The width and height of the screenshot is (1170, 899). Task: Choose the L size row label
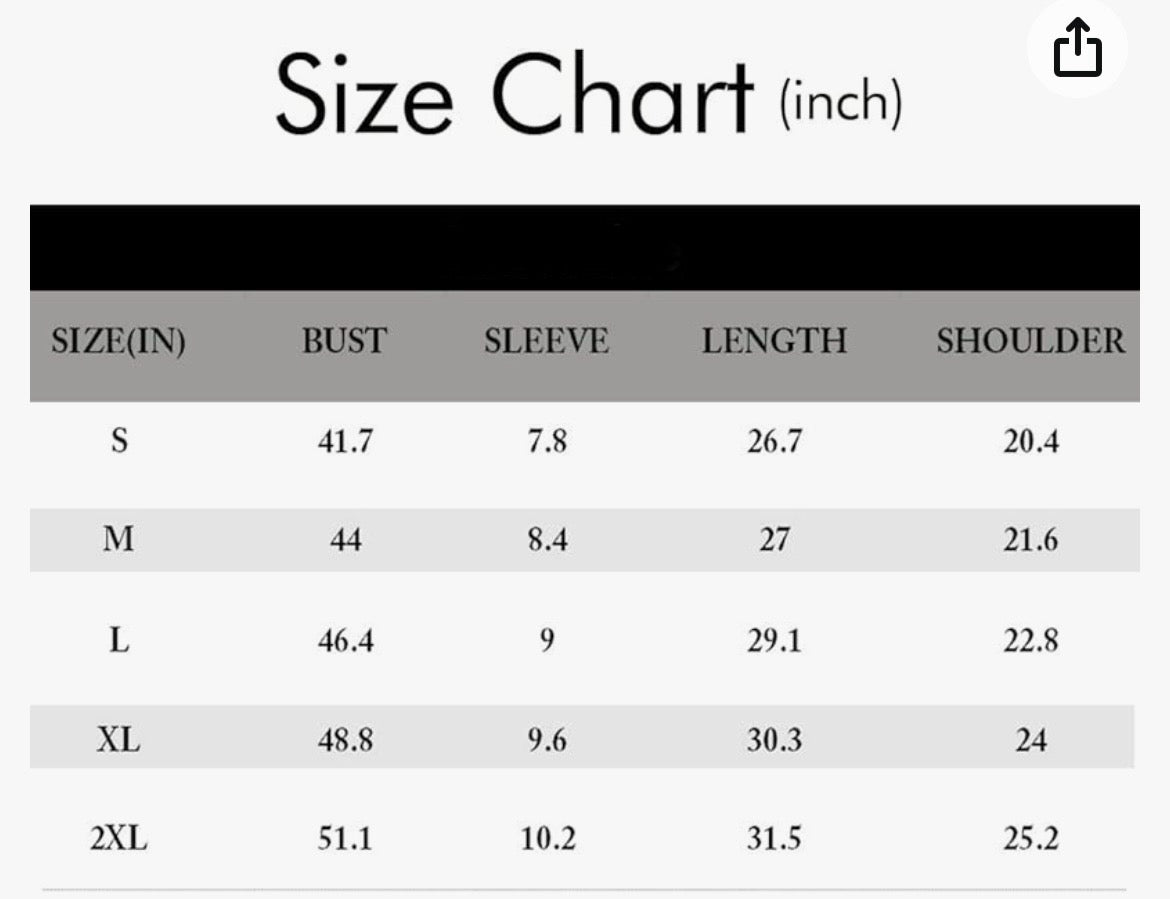point(119,640)
